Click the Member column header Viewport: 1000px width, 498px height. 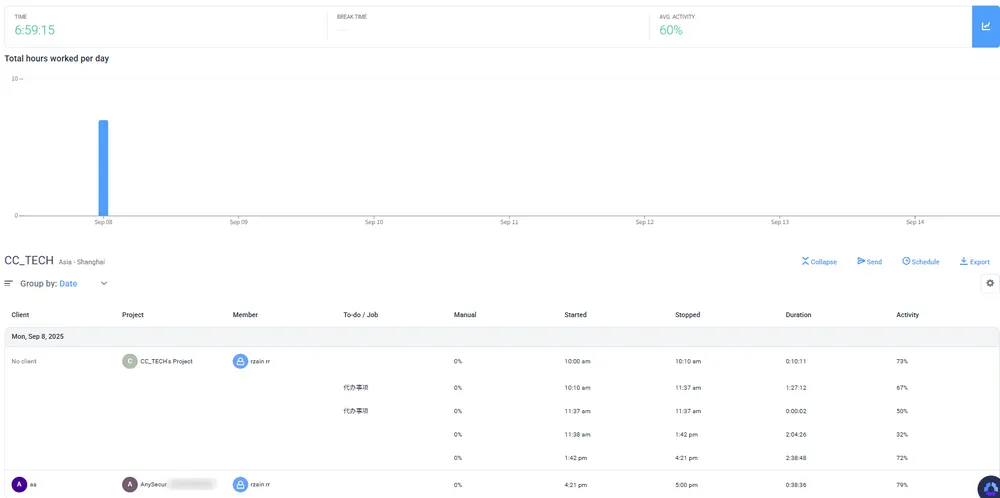[246, 315]
